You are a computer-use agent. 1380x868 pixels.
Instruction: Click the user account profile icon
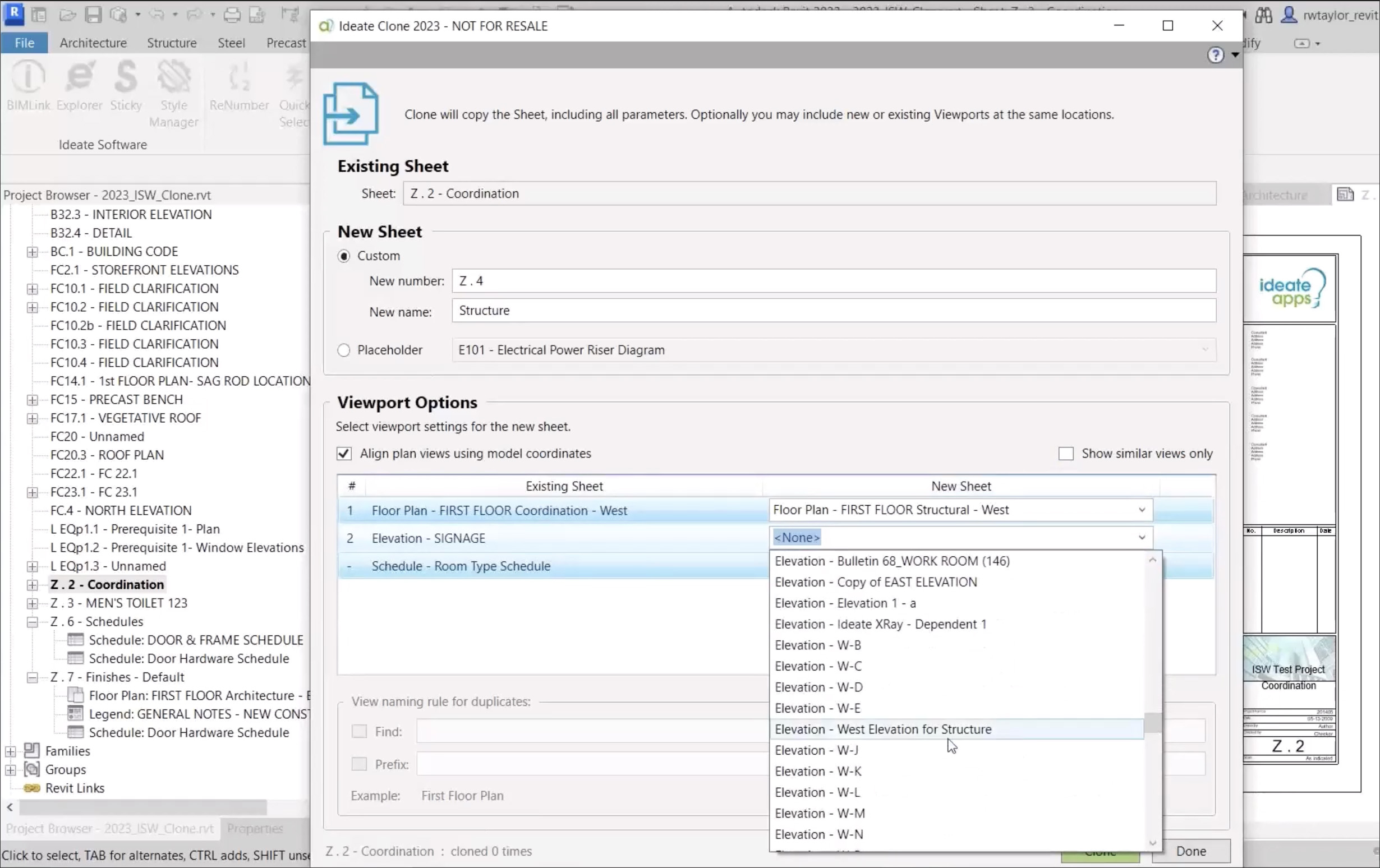pos(1289,15)
